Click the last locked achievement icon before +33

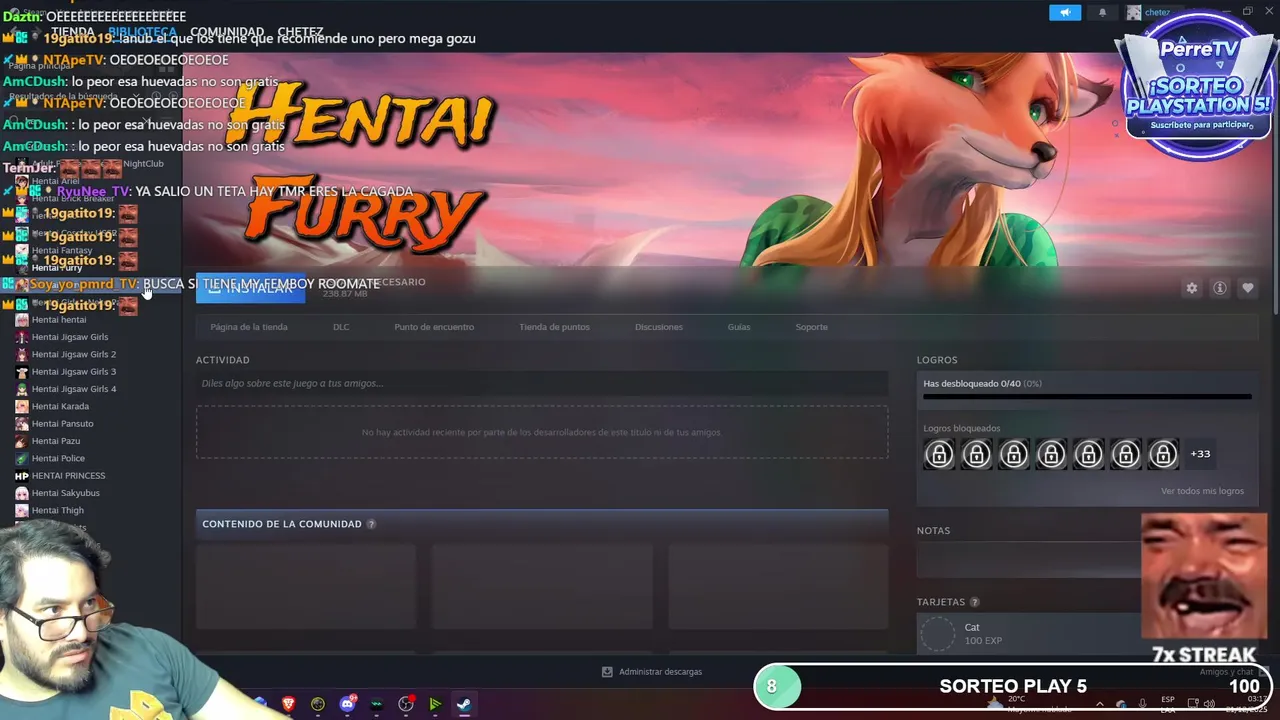tap(1163, 454)
